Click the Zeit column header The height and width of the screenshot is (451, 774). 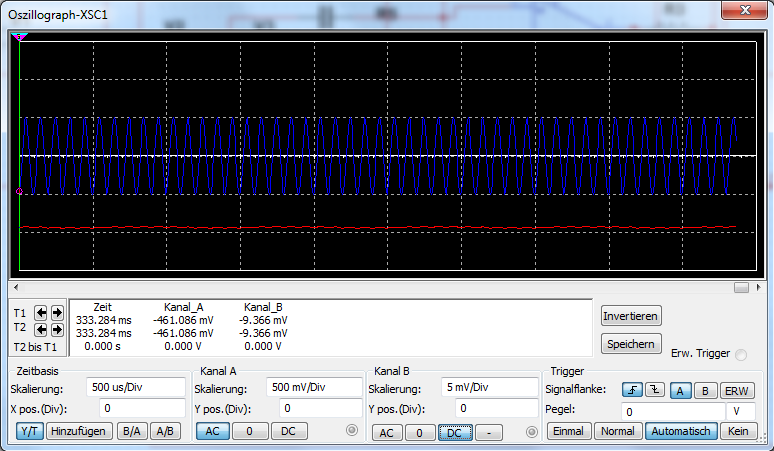[x=102, y=307]
